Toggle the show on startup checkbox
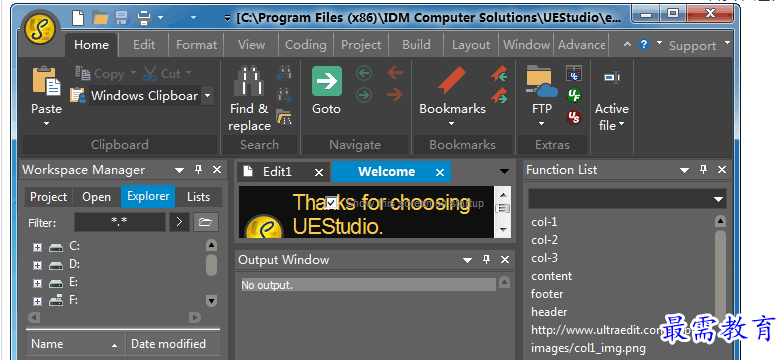The height and width of the screenshot is (360, 784). pyautogui.click(x=332, y=202)
